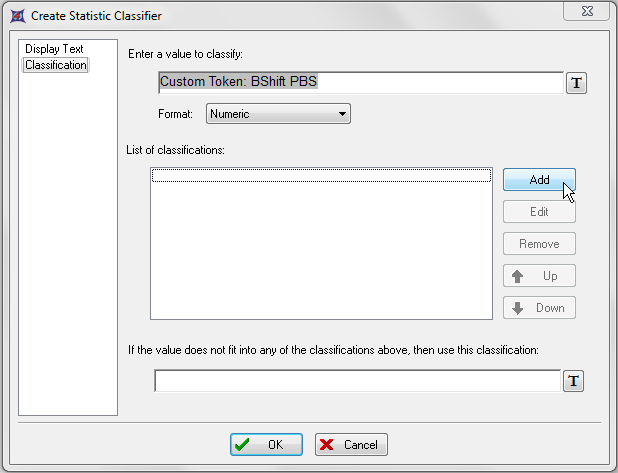
Task: Close the Create Statistic Classifier window
Action: 587,11
